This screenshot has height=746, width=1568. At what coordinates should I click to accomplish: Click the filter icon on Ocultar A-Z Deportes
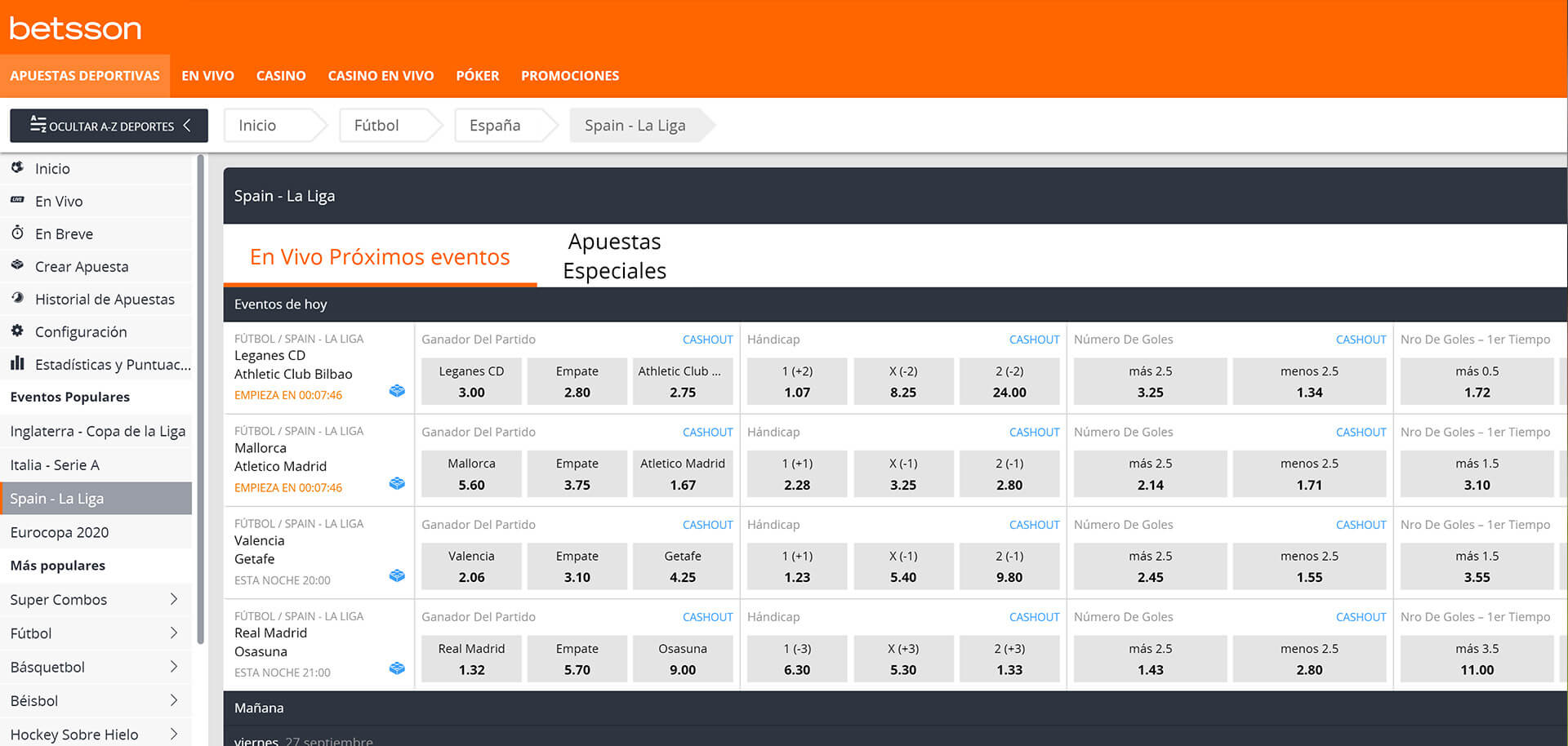point(38,125)
